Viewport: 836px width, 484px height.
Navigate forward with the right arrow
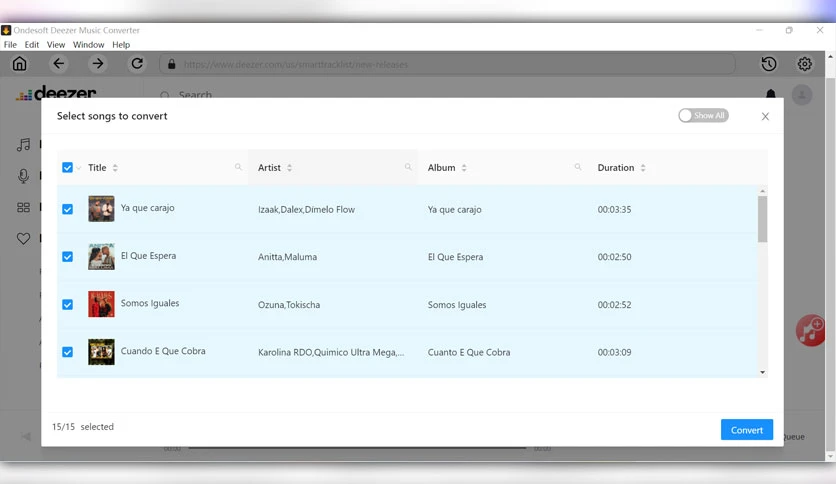click(98, 64)
